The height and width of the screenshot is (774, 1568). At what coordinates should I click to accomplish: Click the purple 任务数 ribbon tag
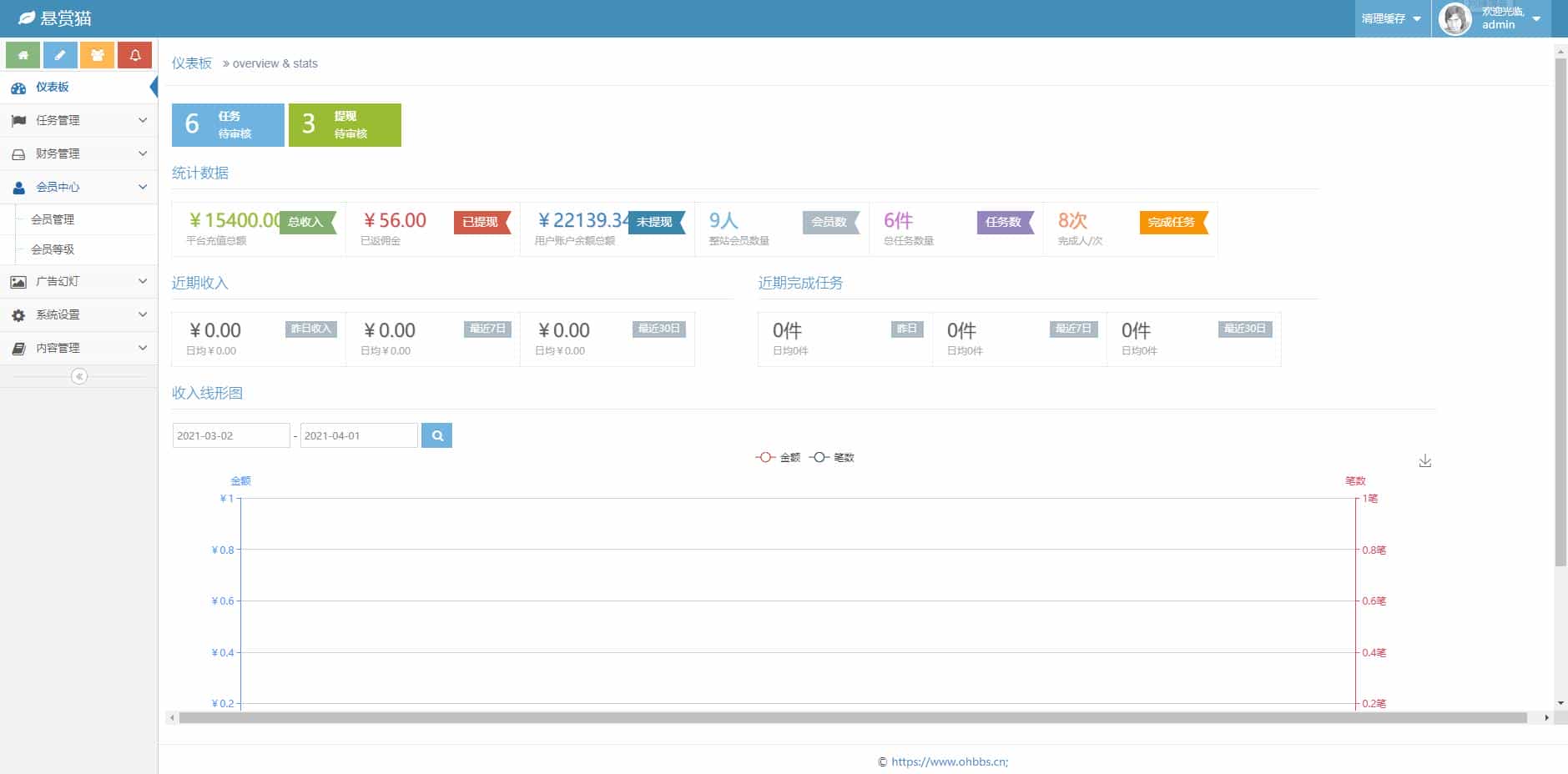(x=1006, y=222)
